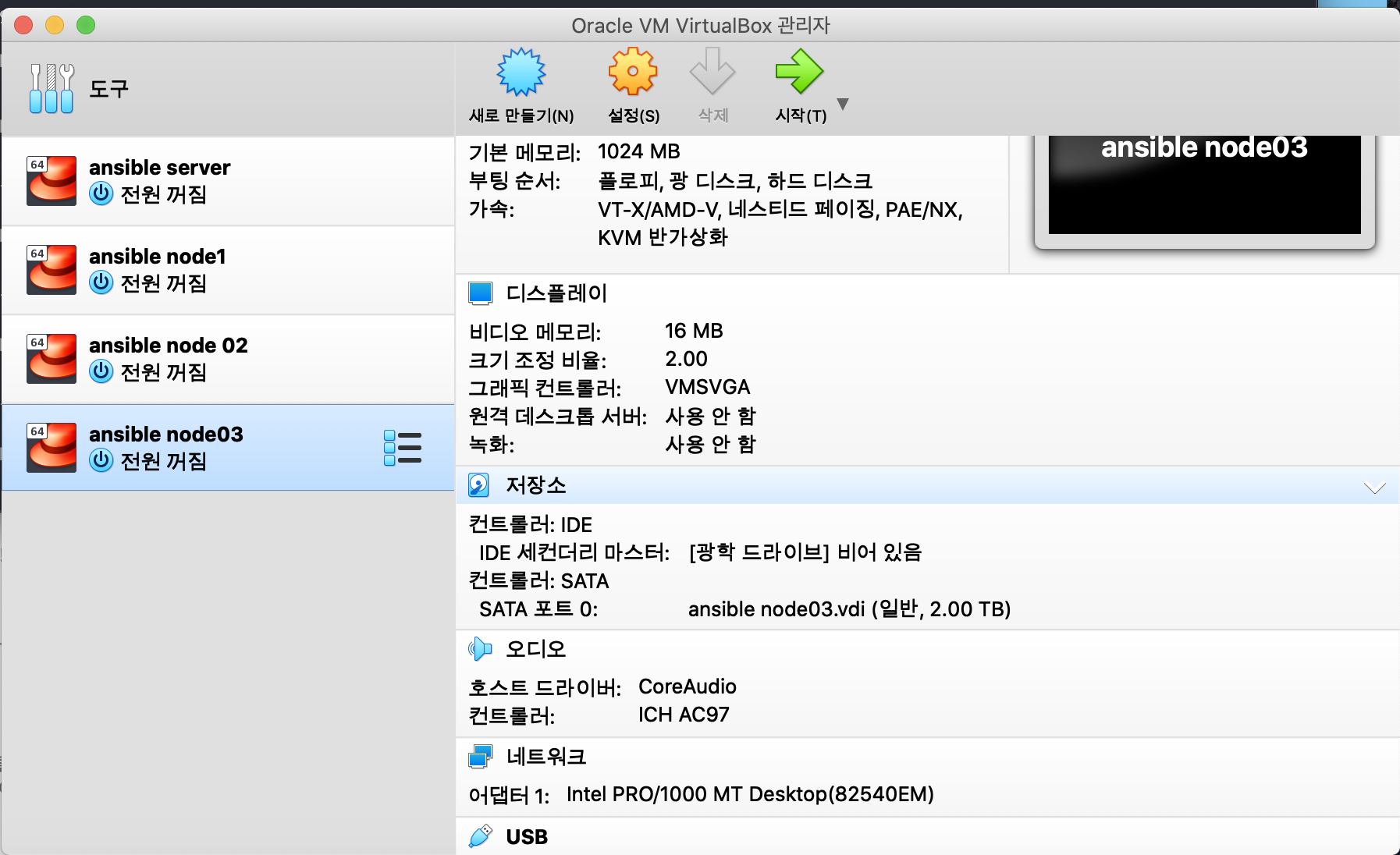Click the 저장소 storage section icon
The height and width of the screenshot is (855, 1400).
479,485
